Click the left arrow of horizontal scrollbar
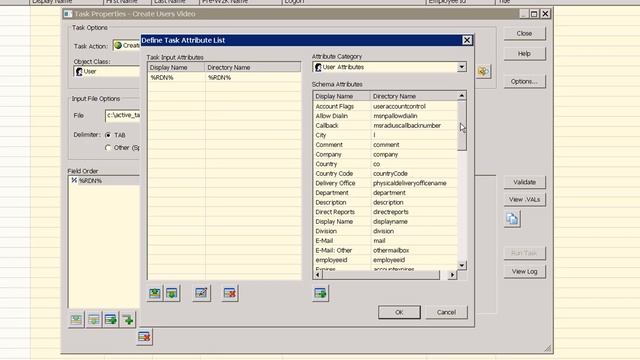 coord(318,275)
